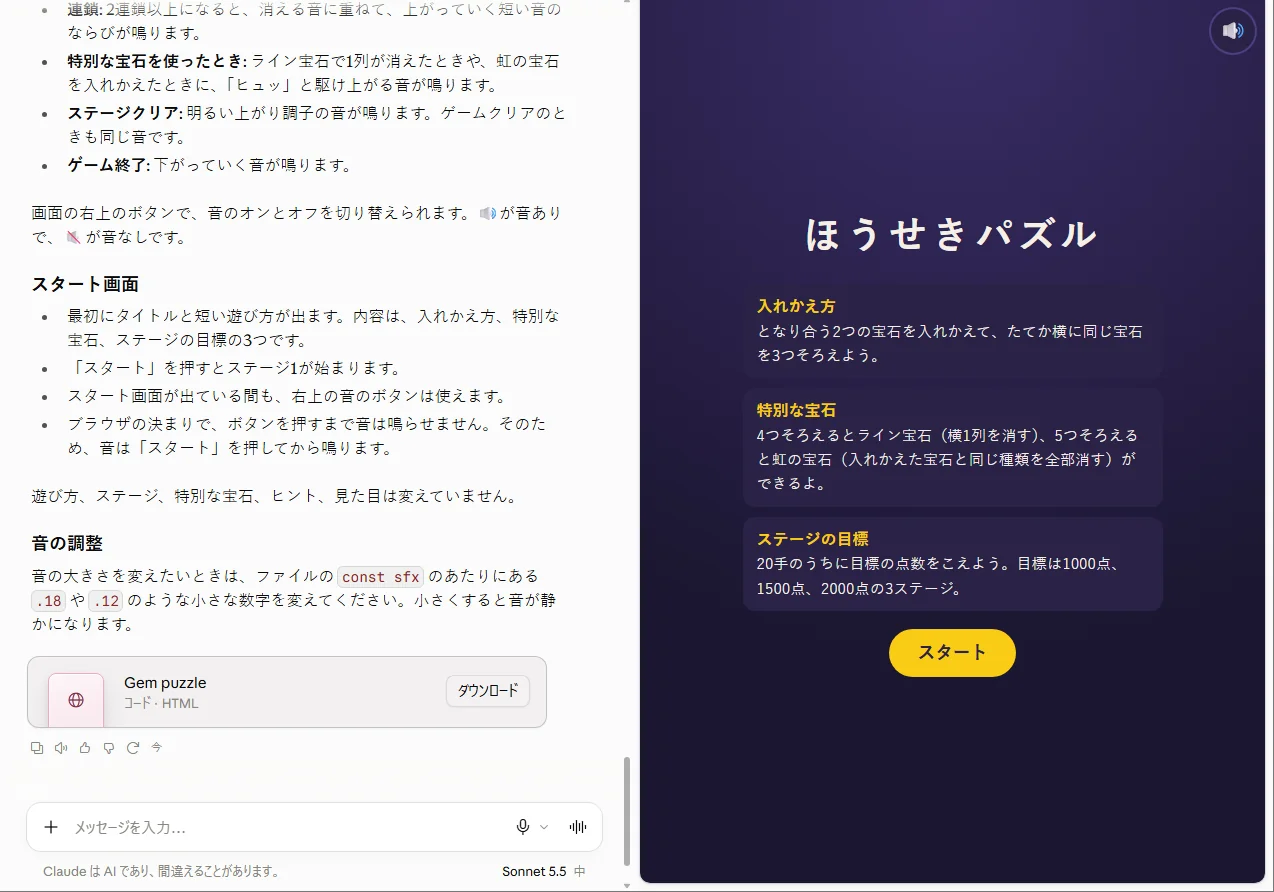Start the game with the スタート button
Screen dimensions: 1274x892
click(x=952, y=653)
